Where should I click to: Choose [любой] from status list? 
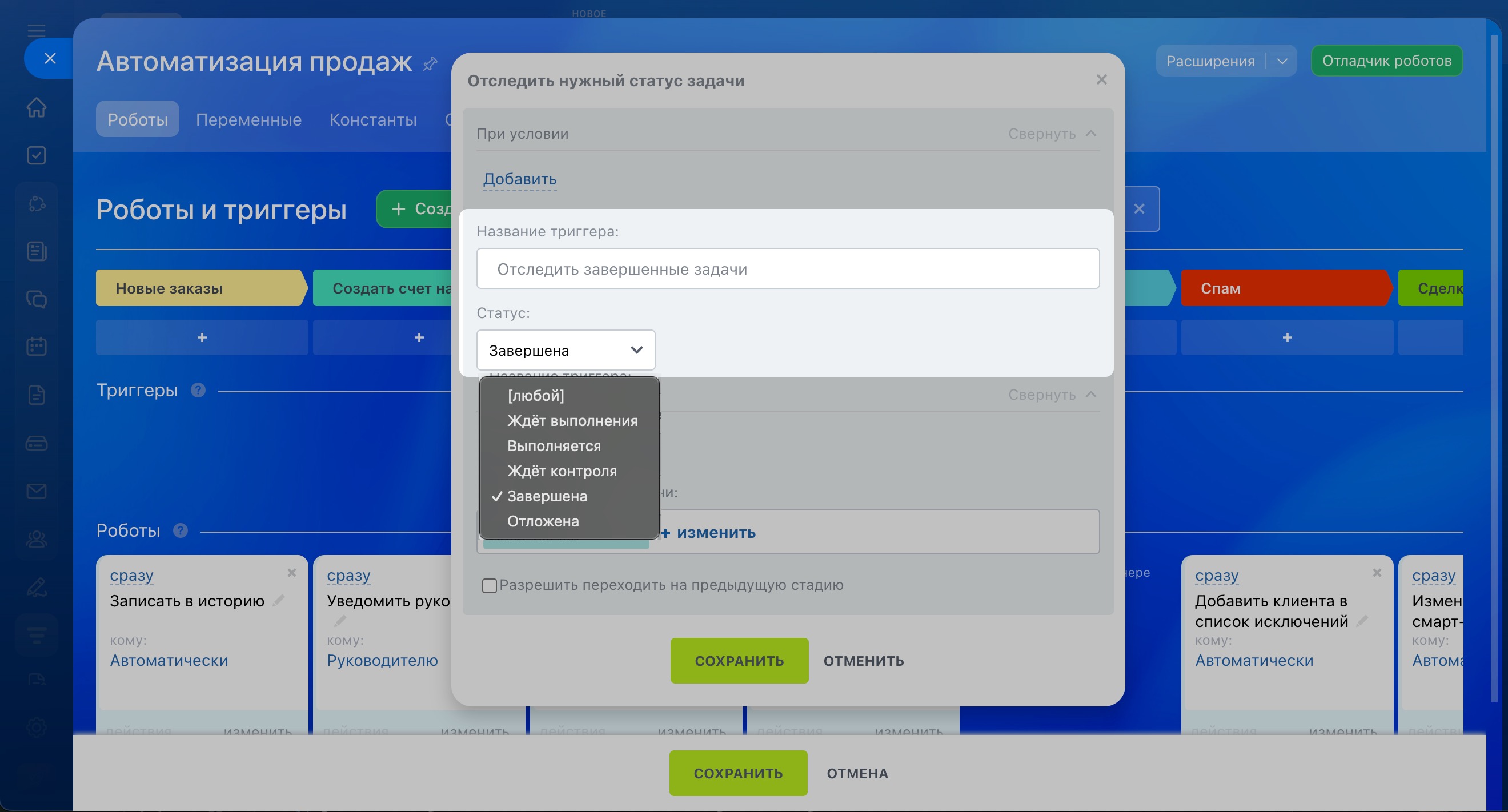(569, 396)
